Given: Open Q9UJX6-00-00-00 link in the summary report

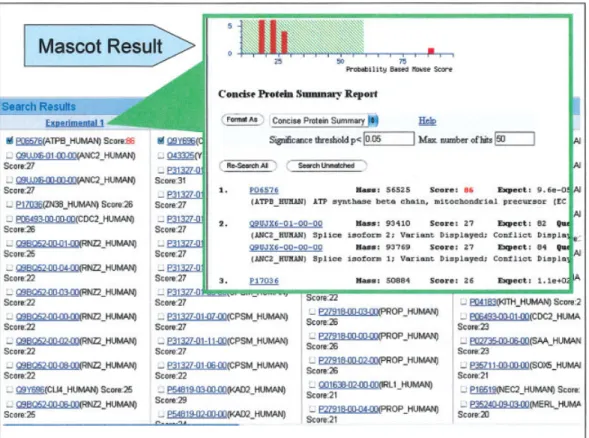Looking at the screenshot, I should [286, 247].
